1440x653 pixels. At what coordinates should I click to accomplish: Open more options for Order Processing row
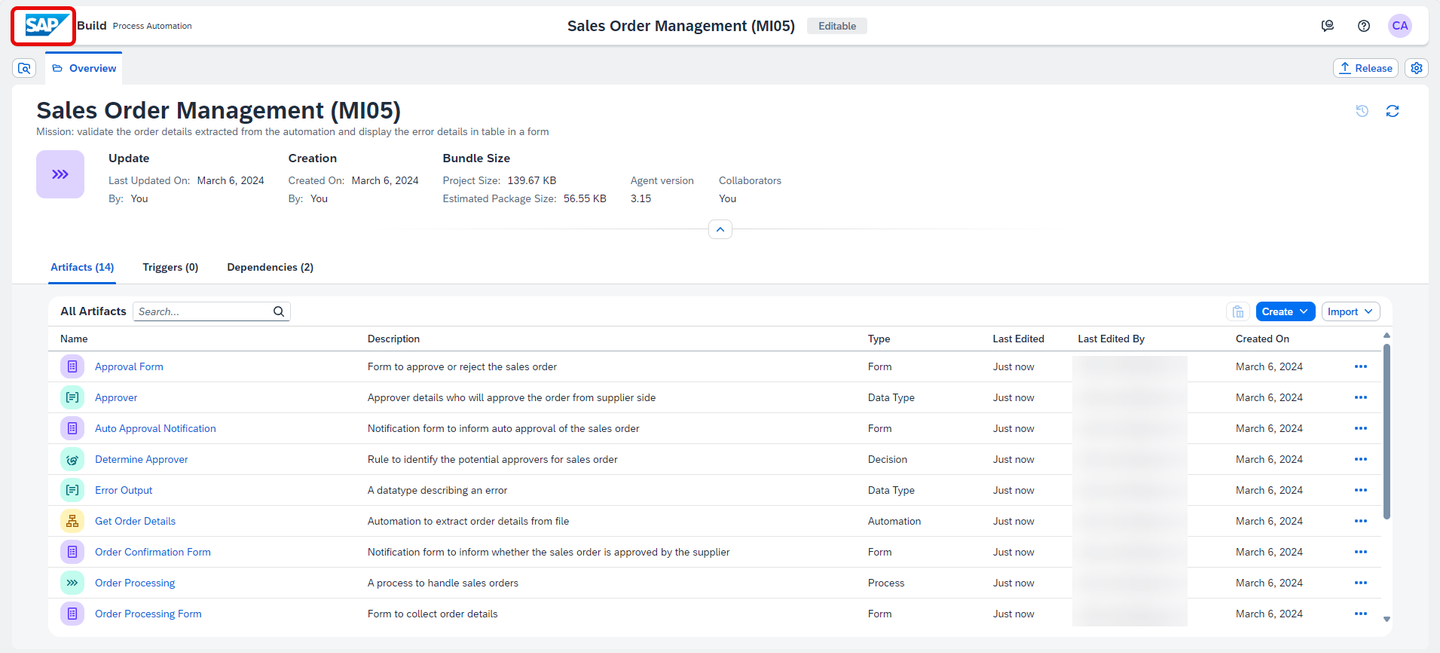[x=1360, y=583]
